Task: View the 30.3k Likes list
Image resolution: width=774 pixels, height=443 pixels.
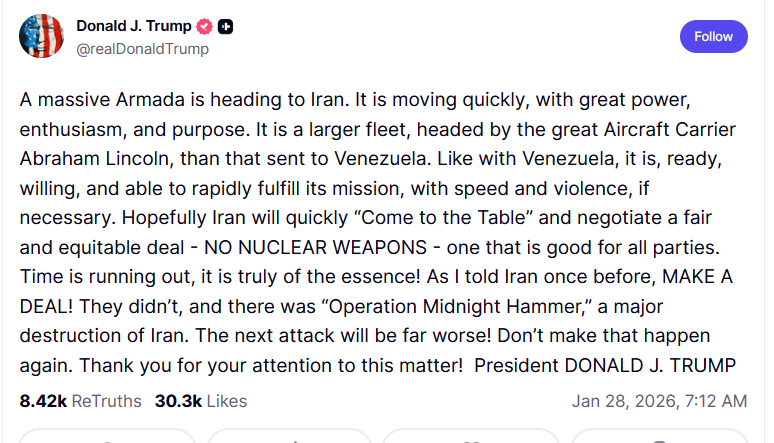Action: [200, 401]
